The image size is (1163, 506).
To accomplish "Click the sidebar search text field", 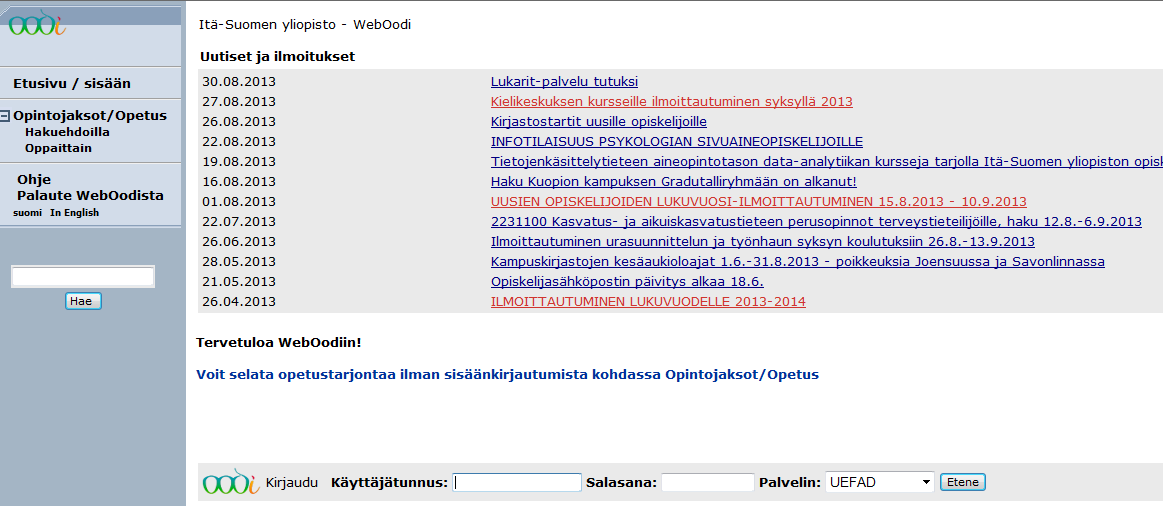I will pos(83,277).
